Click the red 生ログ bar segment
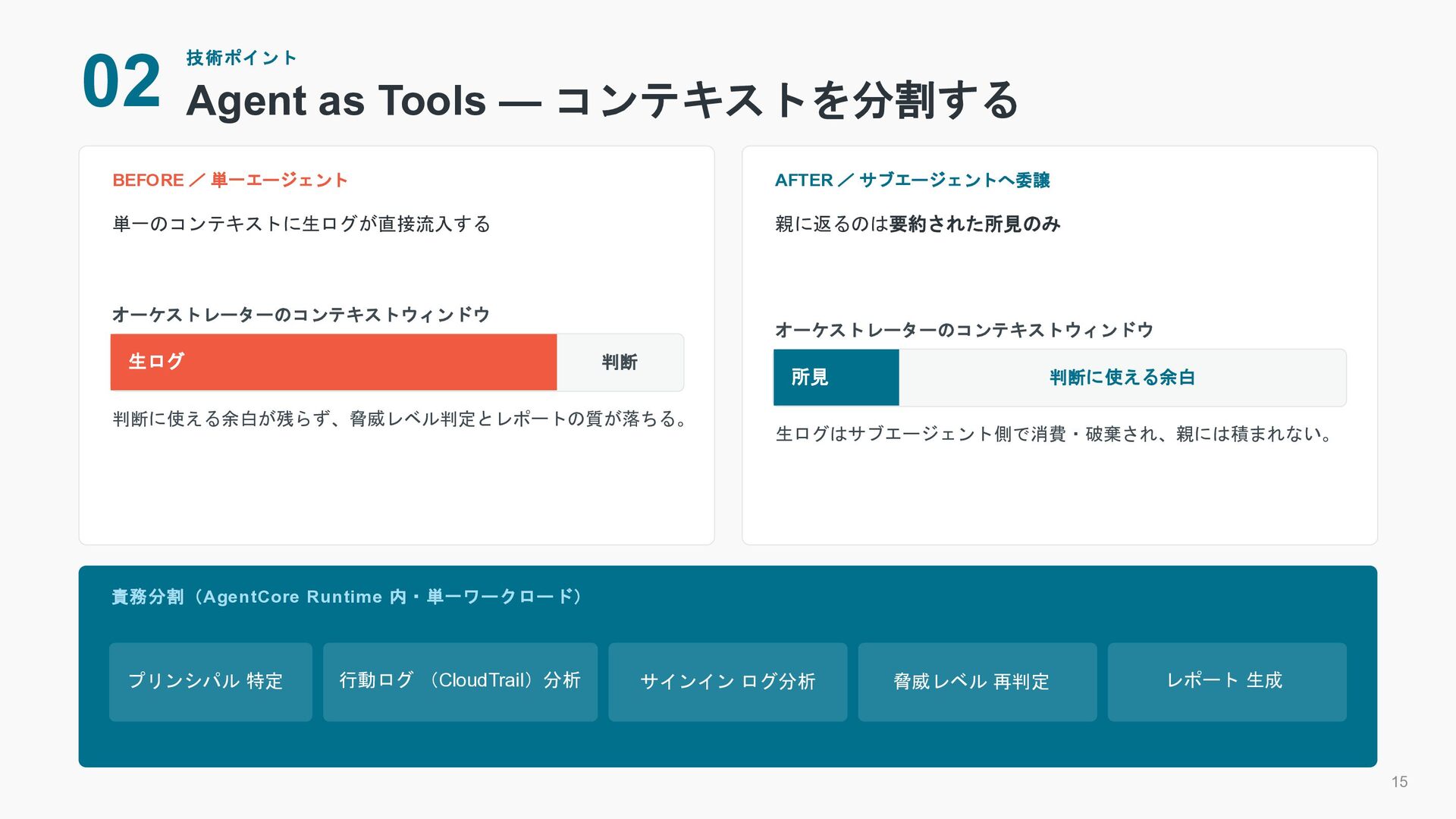This screenshot has width=1456, height=819. click(x=334, y=362)
